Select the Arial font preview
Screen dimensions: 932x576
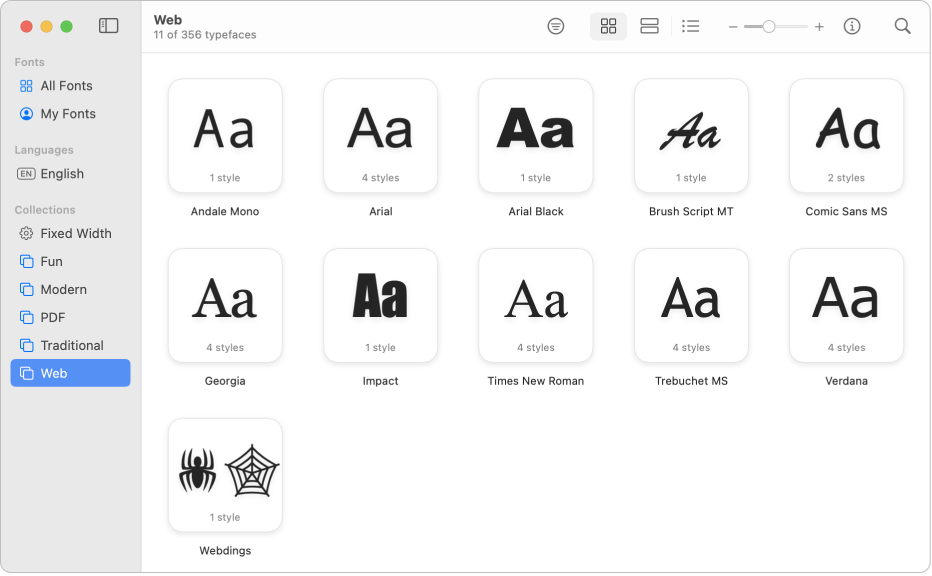click(x=380, y=136)
